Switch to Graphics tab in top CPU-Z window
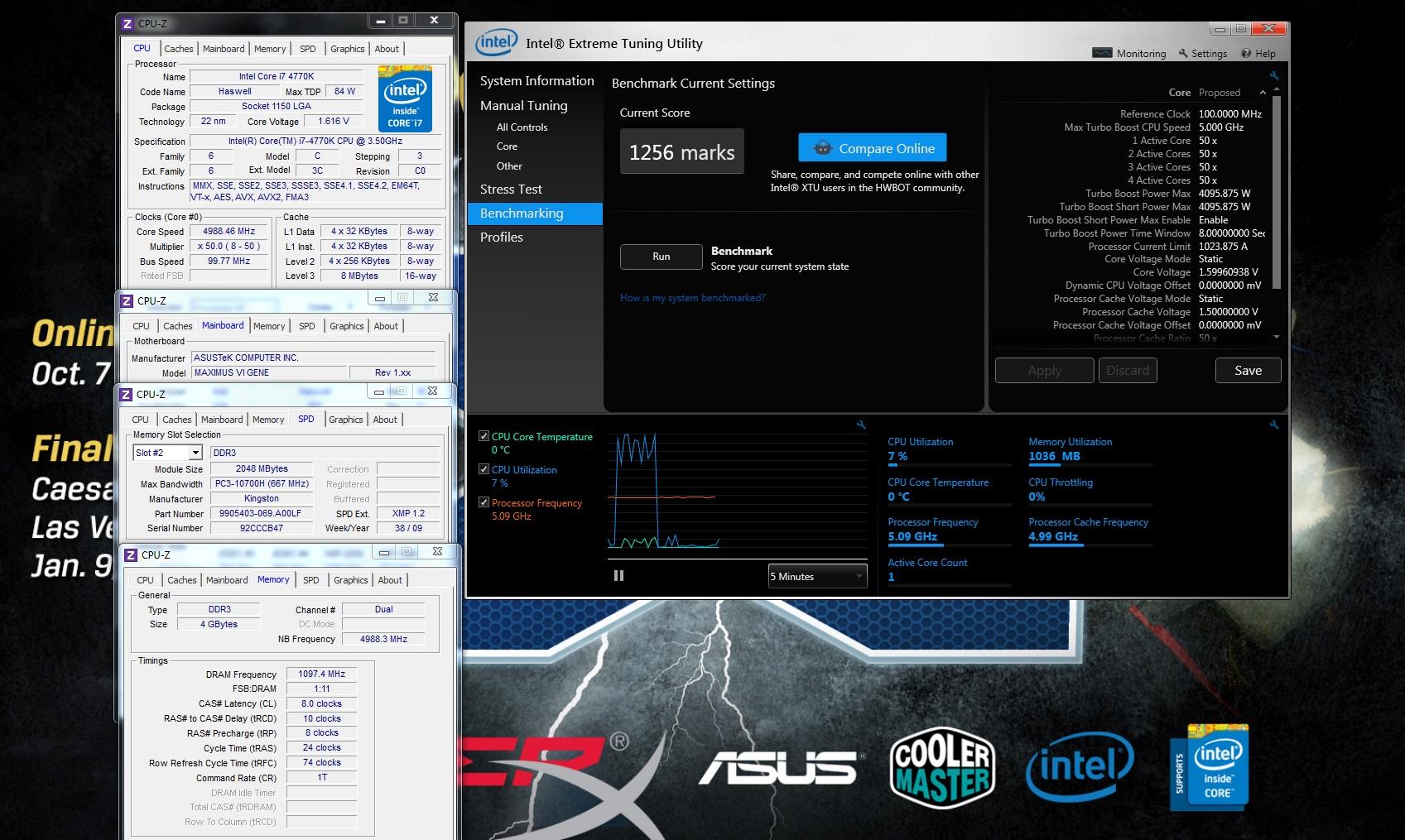The height and width of the screenshot is (840, 1405). click(348, 49)
